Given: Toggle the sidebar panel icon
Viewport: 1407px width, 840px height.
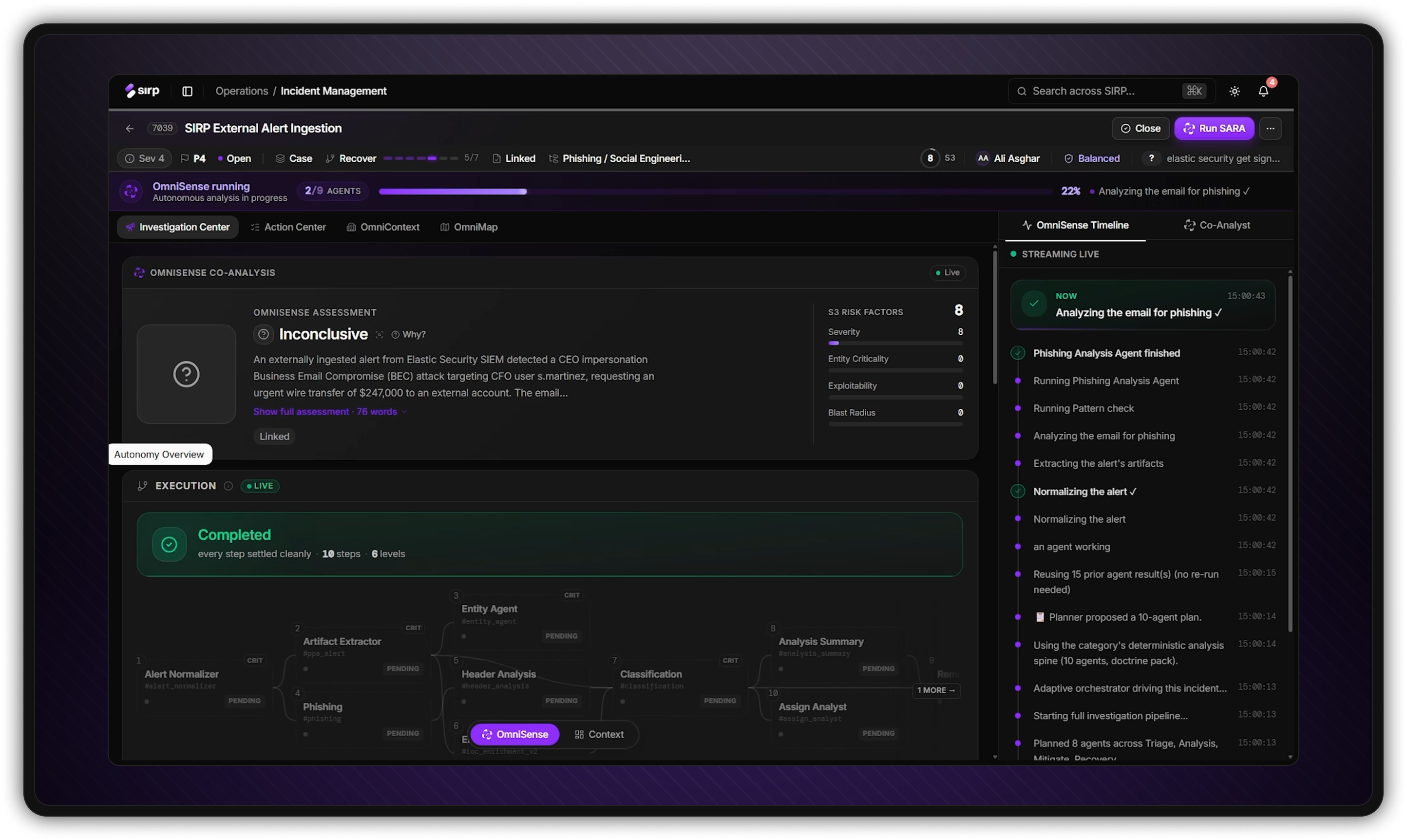Looking at the screenshot, I should coord(188,91).
